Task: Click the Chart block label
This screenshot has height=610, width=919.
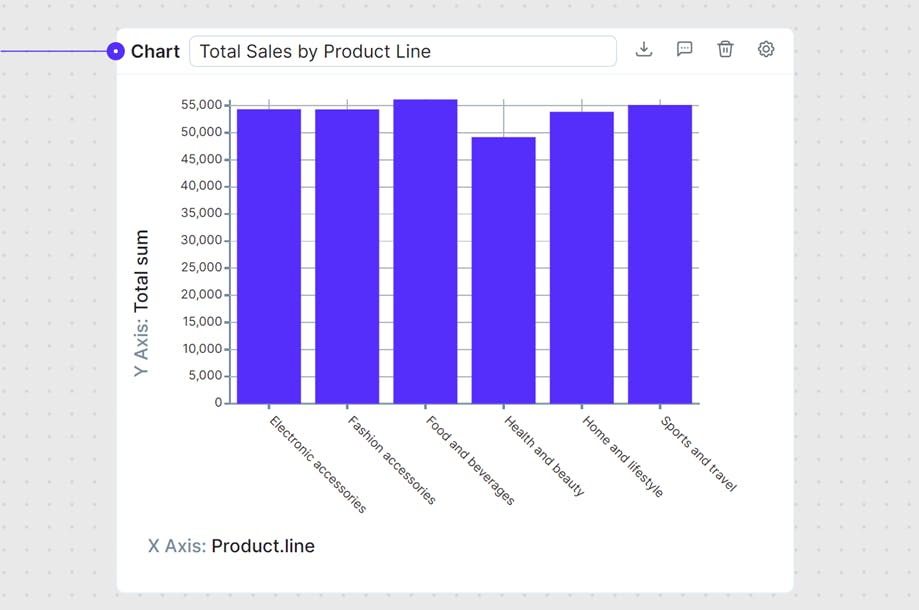Action: (x=156, y=50)
